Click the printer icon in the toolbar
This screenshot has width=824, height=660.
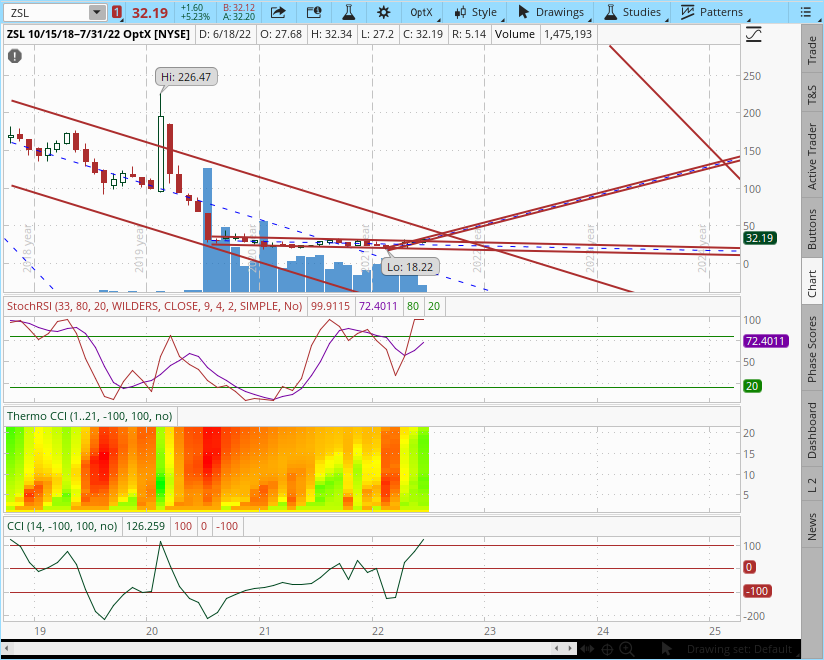(314, 12)
